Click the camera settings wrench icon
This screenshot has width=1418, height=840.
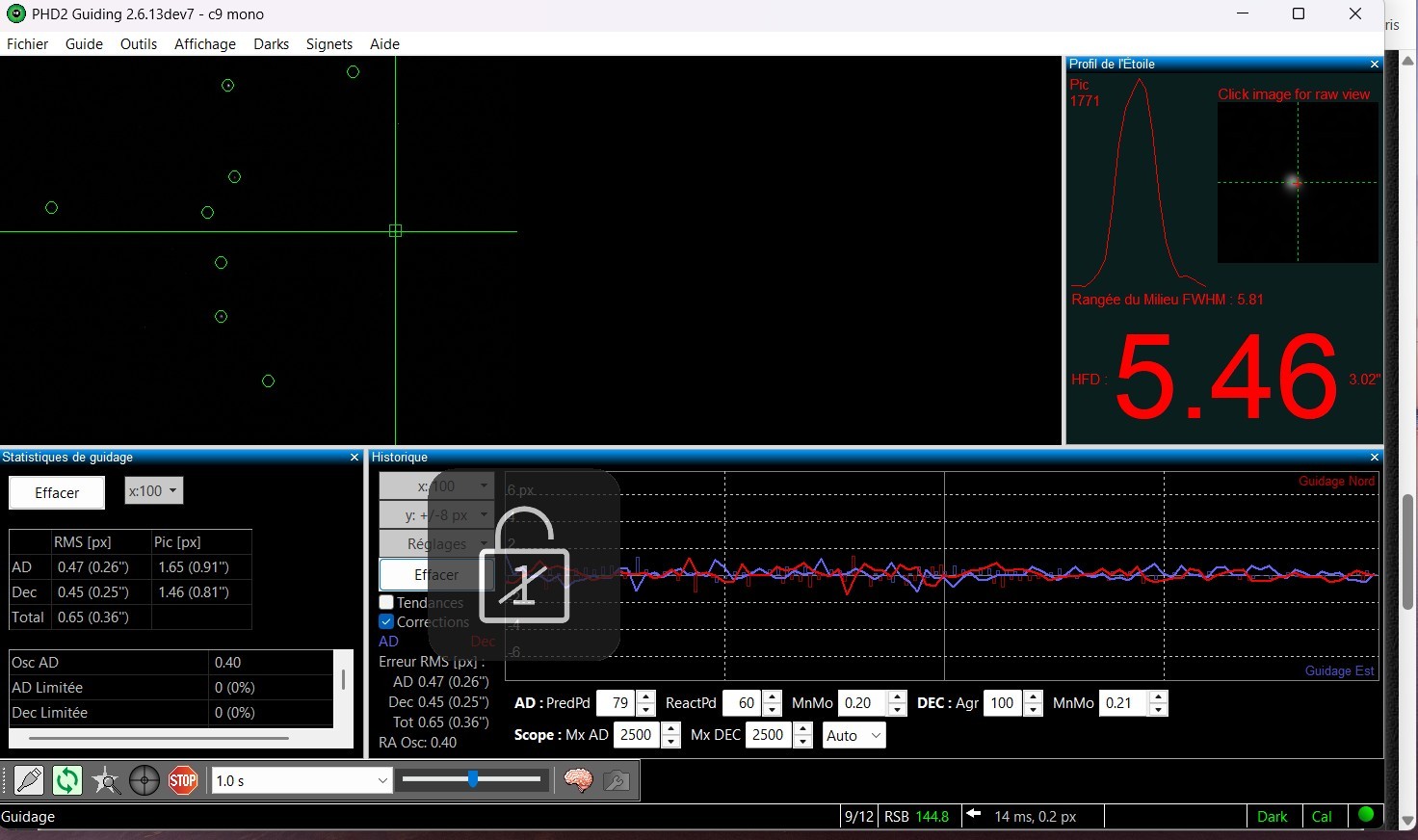click(x=617, y=780)
